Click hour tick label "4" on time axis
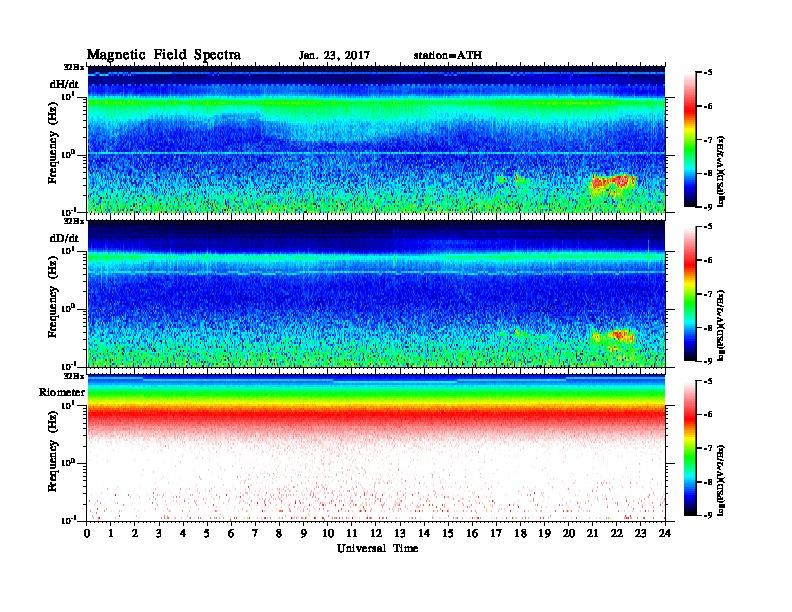This screenshot has height=612, width=792. coord(183,534)
